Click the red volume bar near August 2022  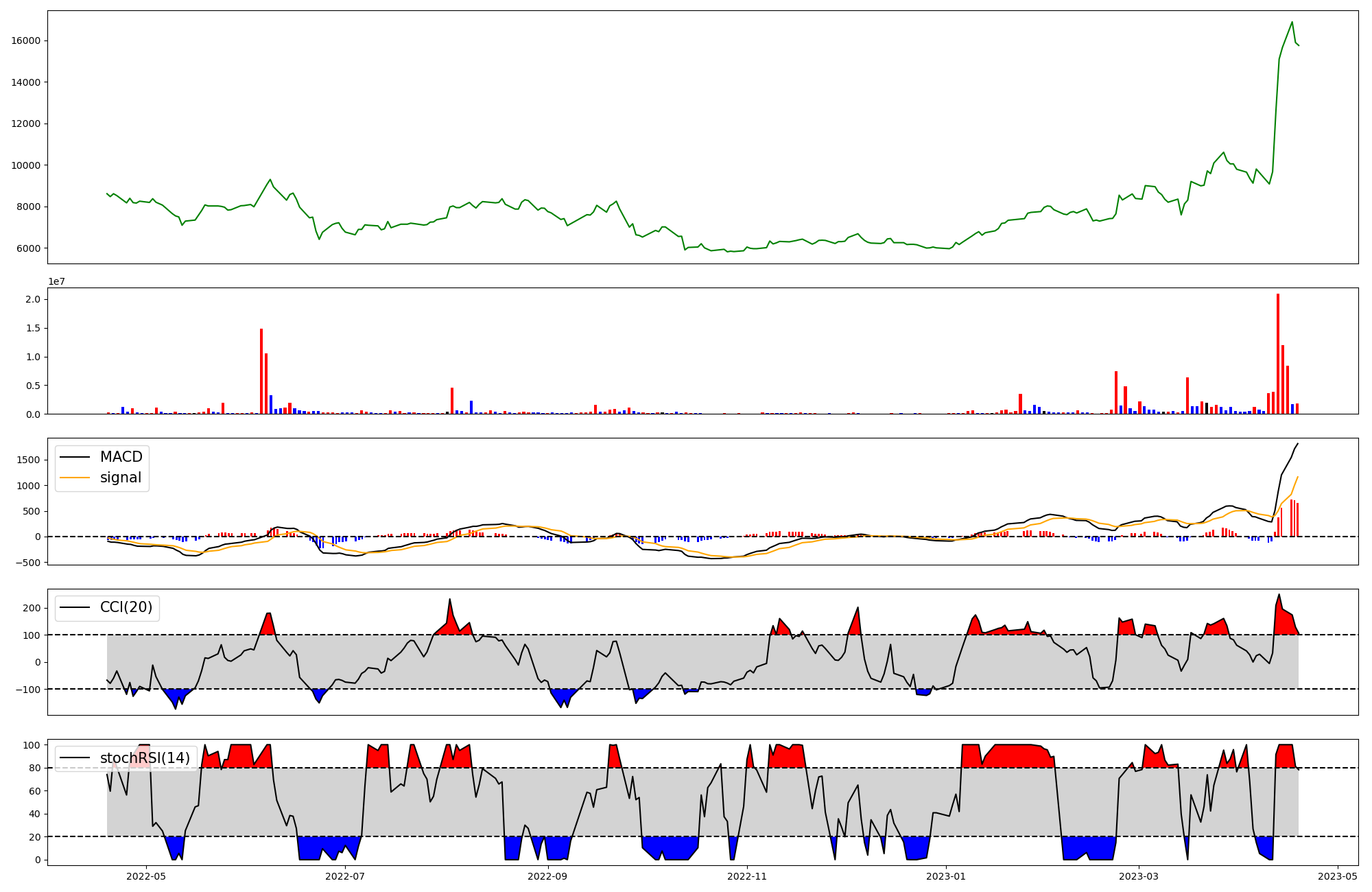click(x=452, y=401)
